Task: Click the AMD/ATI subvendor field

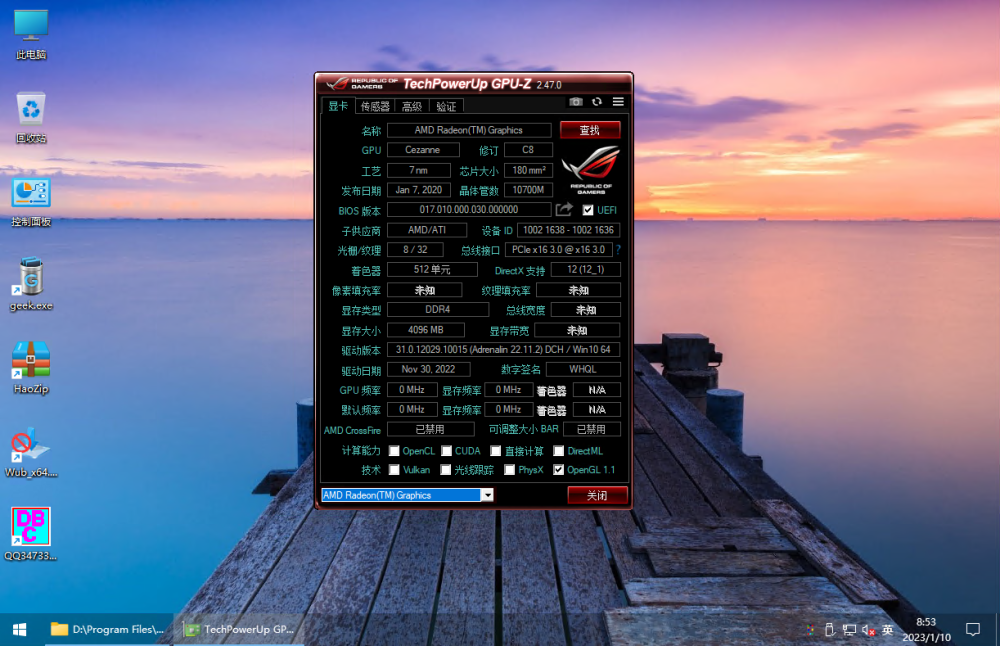Action: (427, 230)
